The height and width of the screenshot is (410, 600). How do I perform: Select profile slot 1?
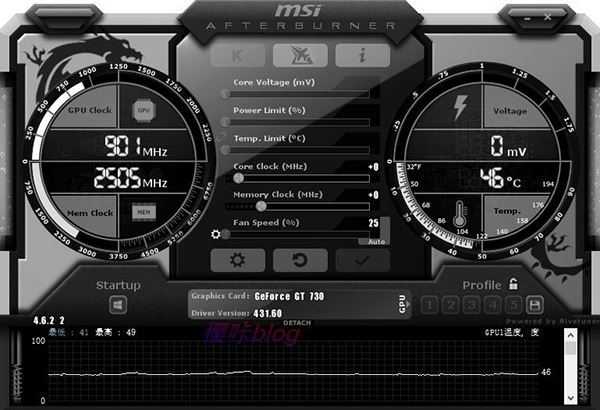click(x=430, y=305)
